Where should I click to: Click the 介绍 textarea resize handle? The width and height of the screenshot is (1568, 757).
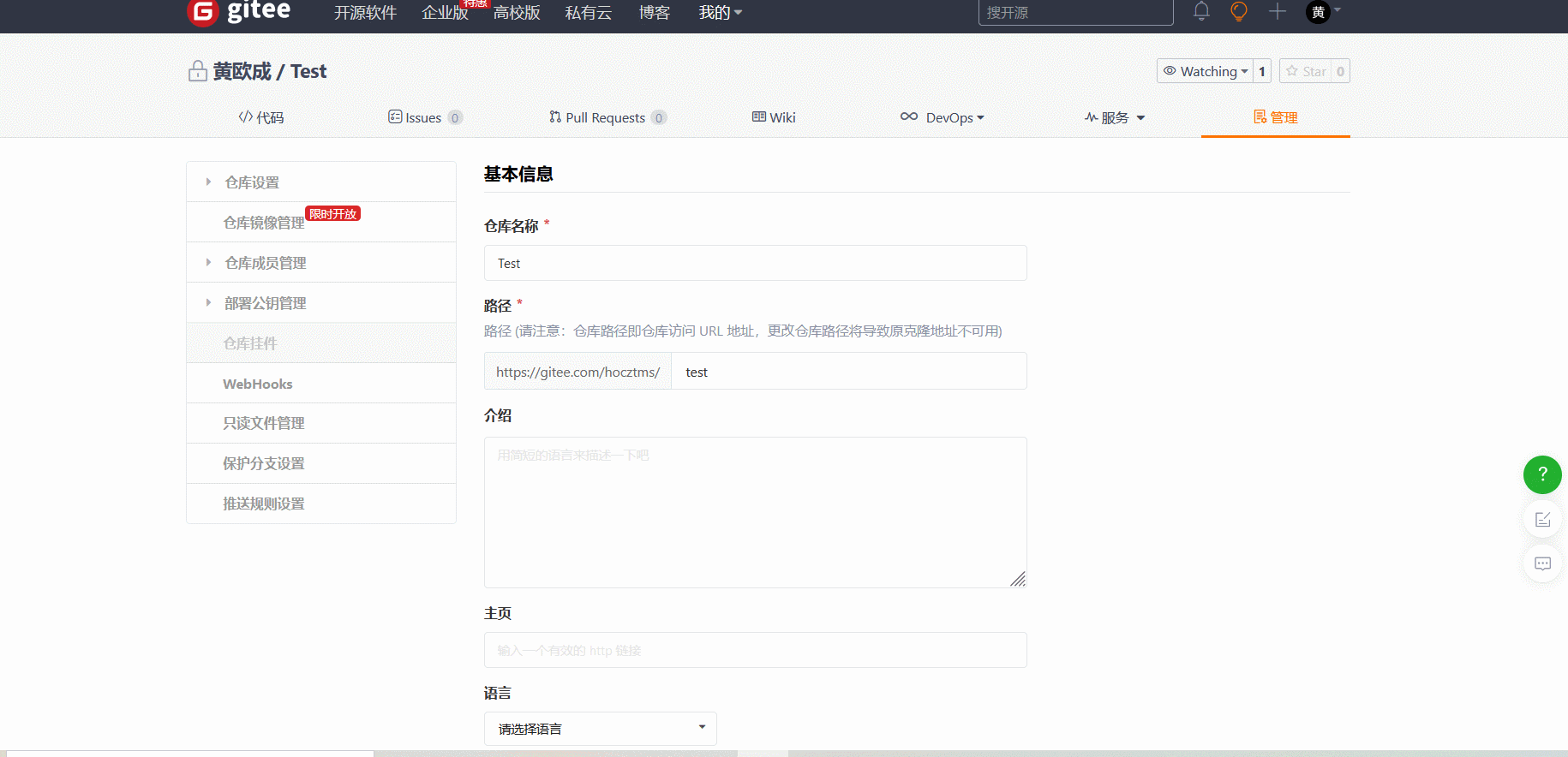point(1018,580)
